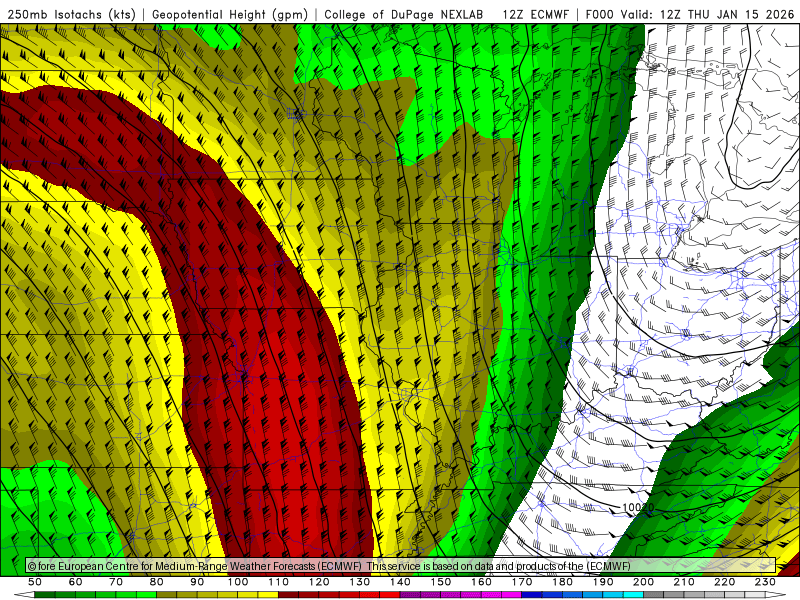This screenshot has width=800, height=600.
Task: Click the '140' color bar label
Action: pos(400,582)
